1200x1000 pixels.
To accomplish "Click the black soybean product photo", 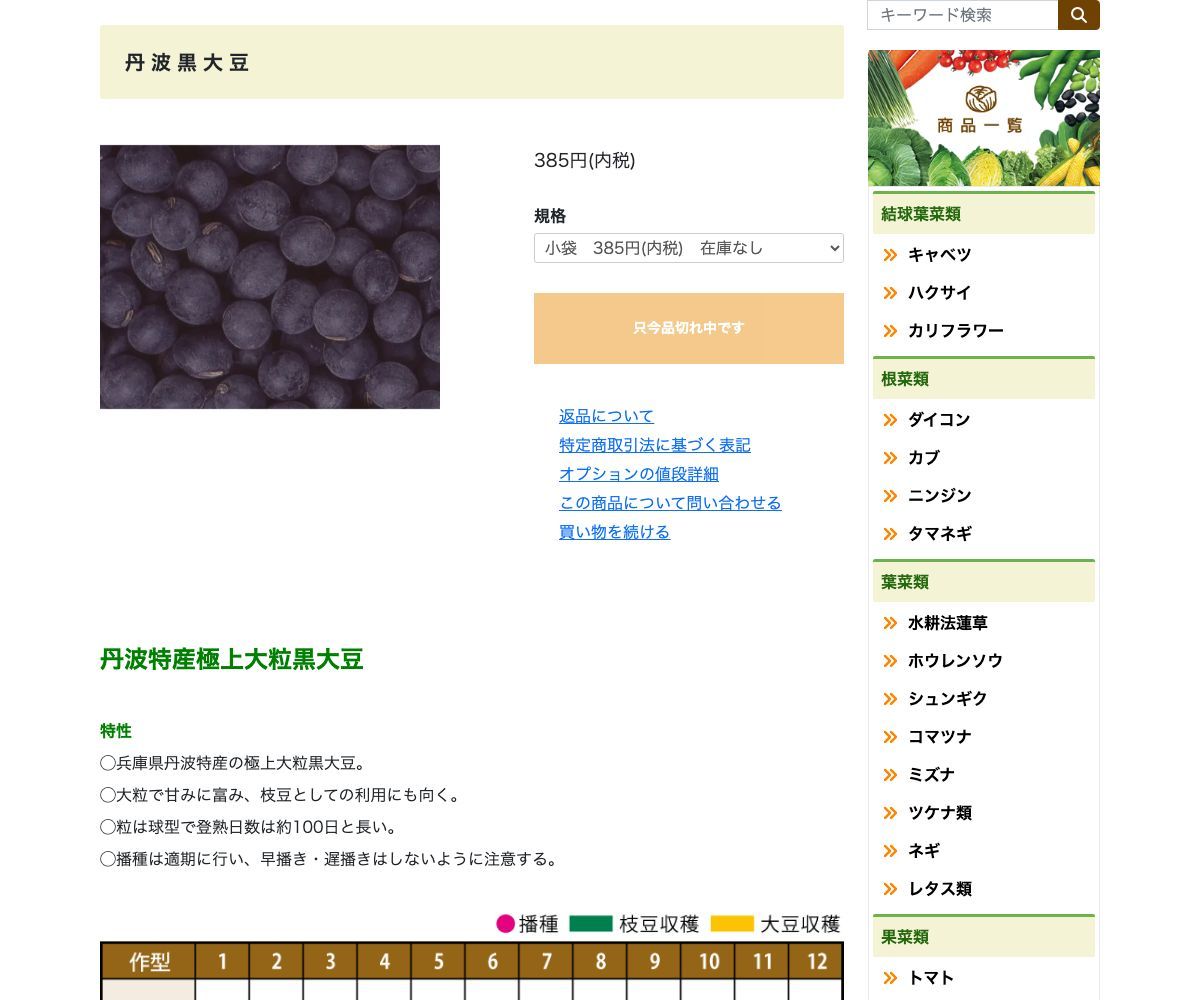I will pos(270,277).
